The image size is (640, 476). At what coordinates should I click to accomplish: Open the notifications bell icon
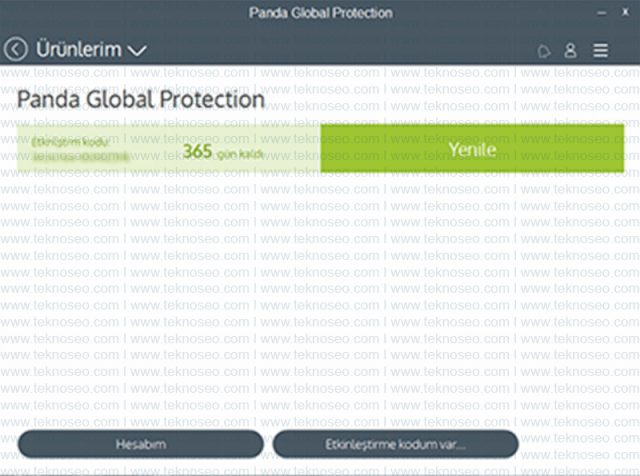(x=543, y=51)
